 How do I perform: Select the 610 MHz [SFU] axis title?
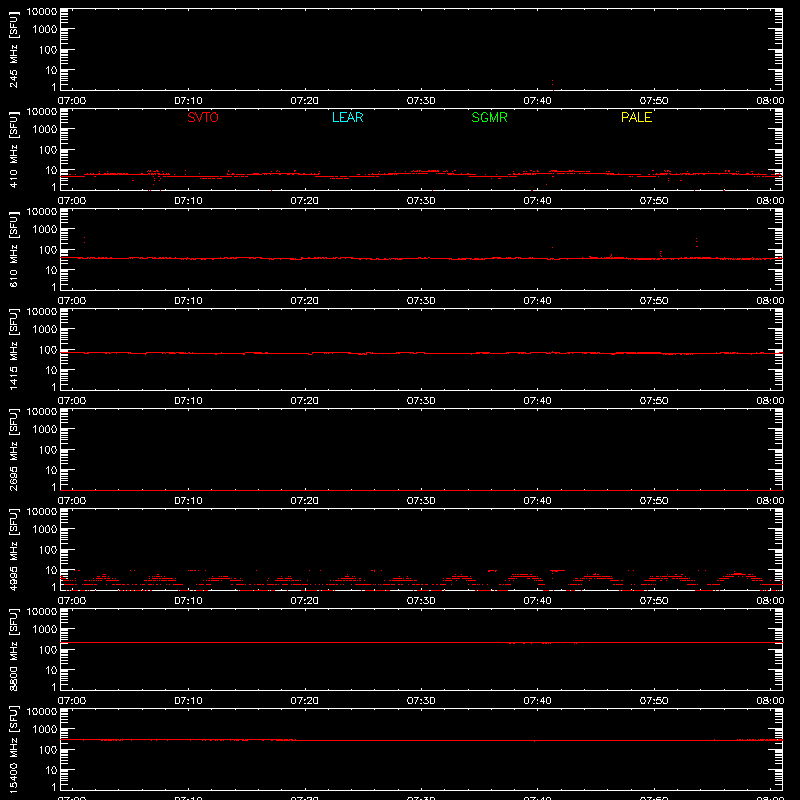13,249
